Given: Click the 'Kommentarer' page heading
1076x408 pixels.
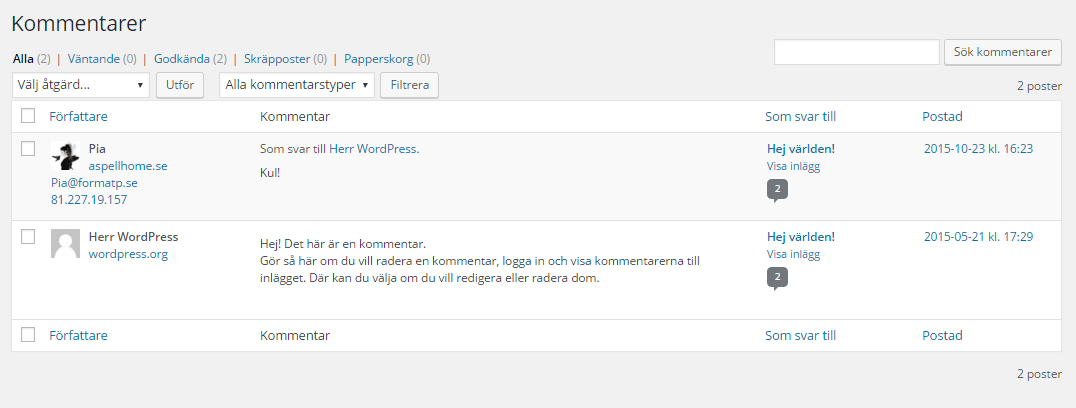Looking at the screenshot, I should click(79, 23).
